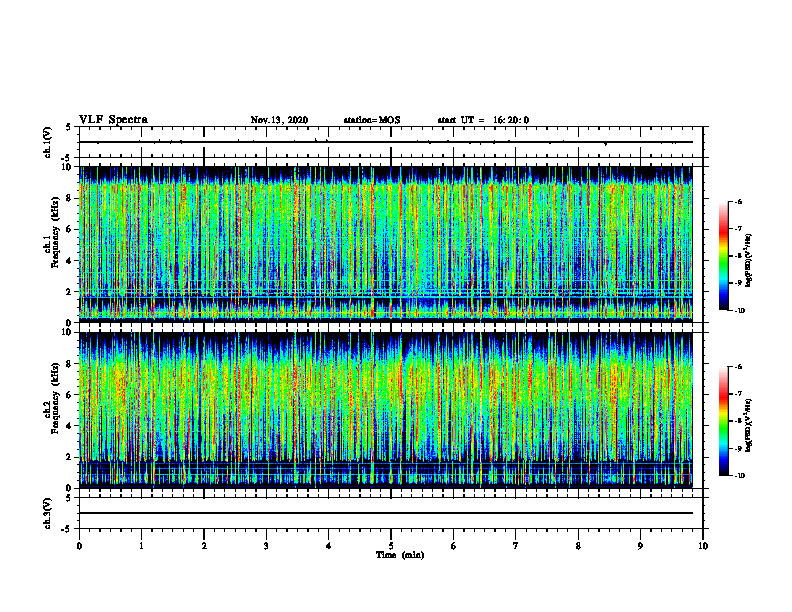Screen dimensions: 792x612
Task: Click time axis tick label "9"
Action: [x=640, y=546]
